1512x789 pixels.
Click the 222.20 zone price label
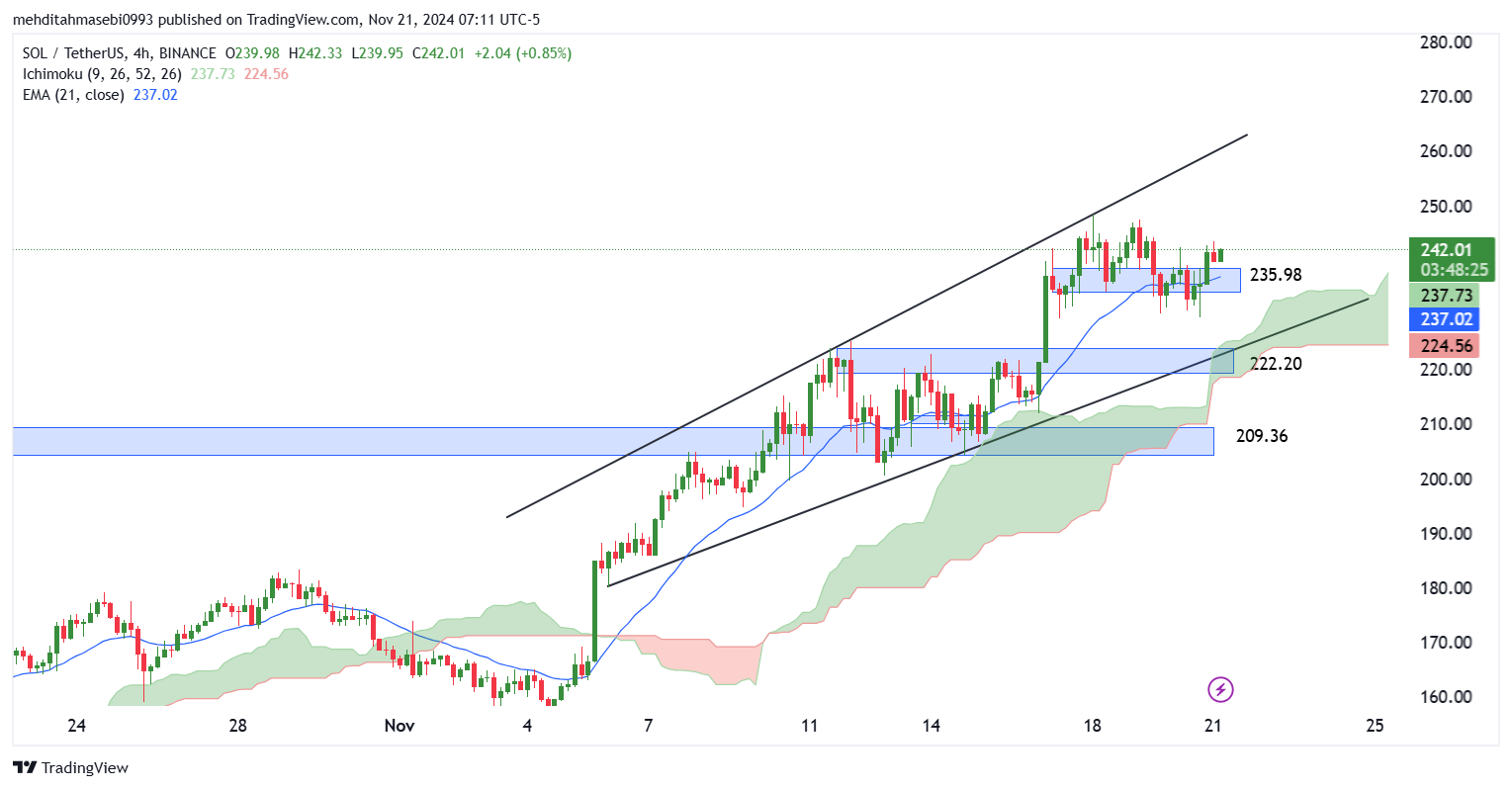point(1276,364)
